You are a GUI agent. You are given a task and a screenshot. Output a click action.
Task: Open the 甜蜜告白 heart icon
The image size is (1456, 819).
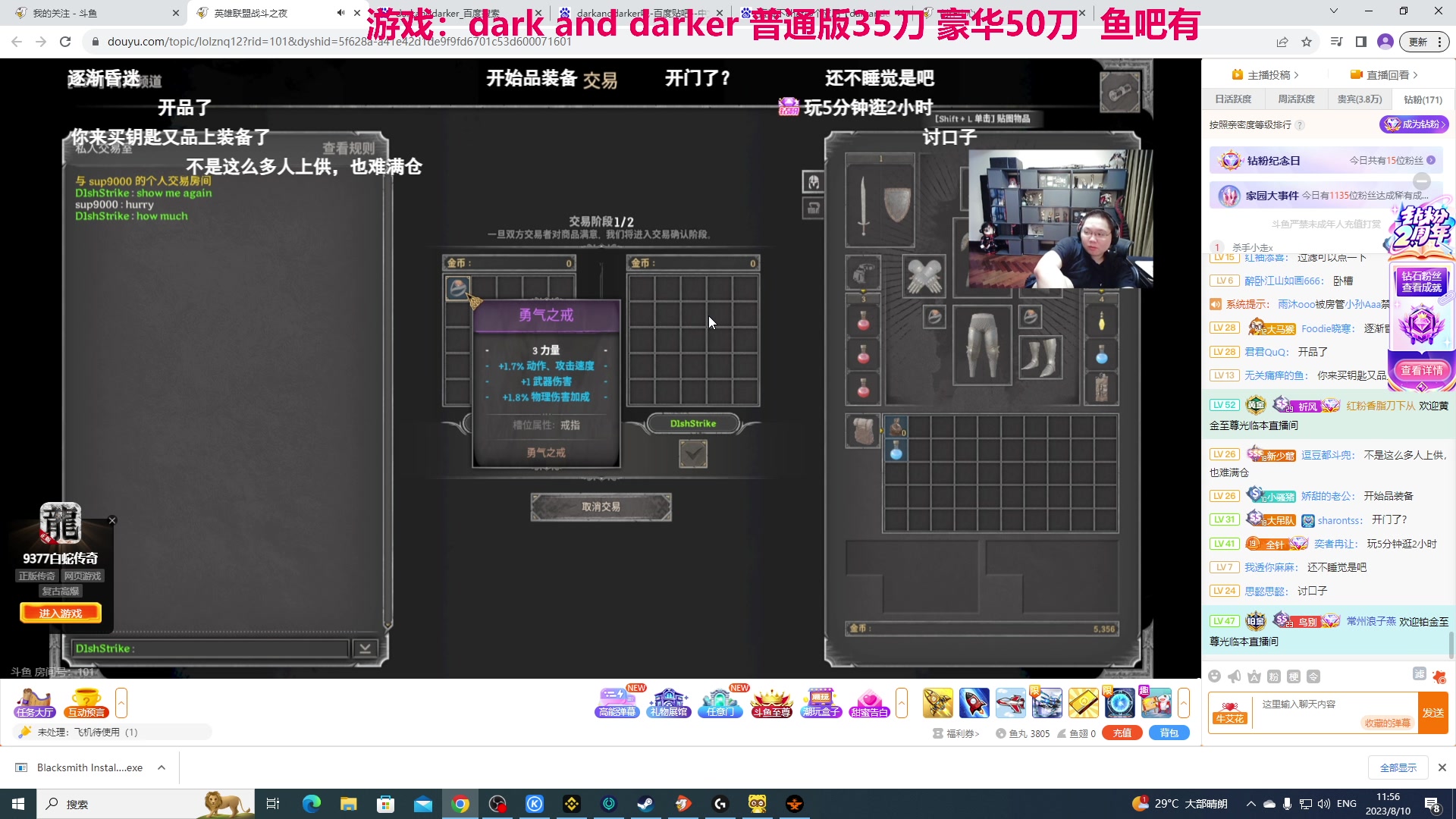[870, 703]
